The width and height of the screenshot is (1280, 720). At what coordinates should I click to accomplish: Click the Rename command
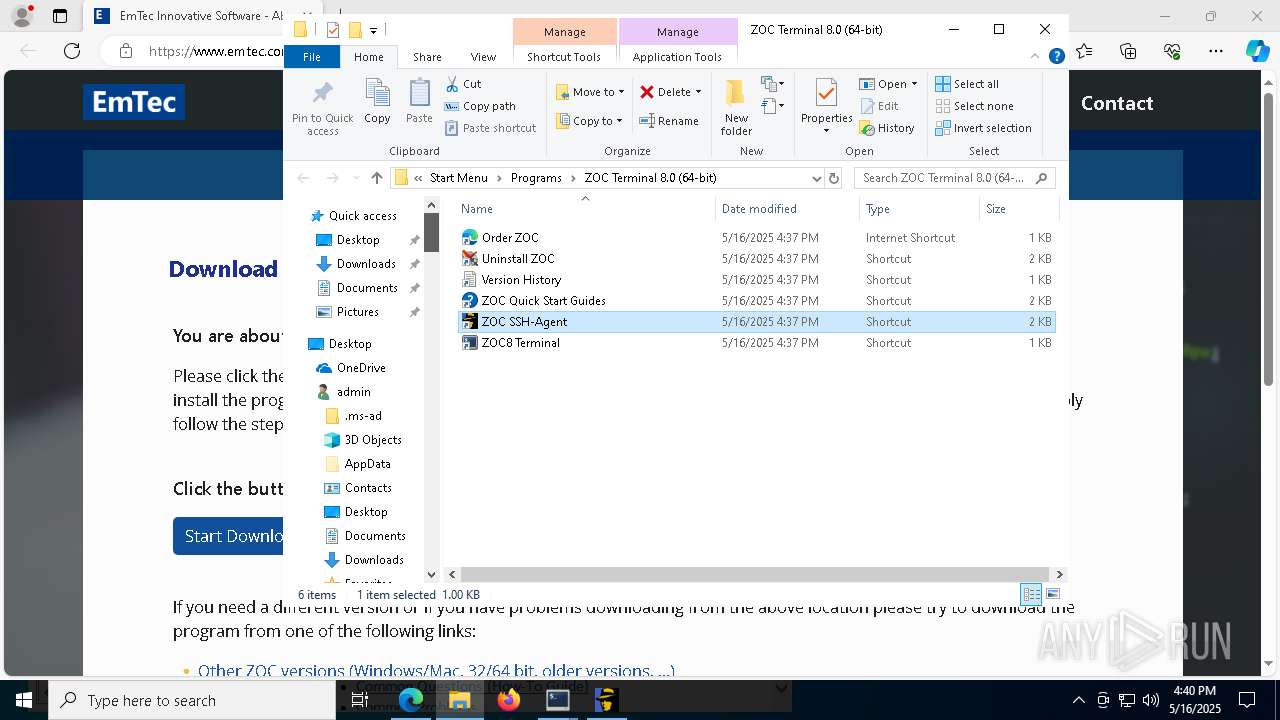669,121
